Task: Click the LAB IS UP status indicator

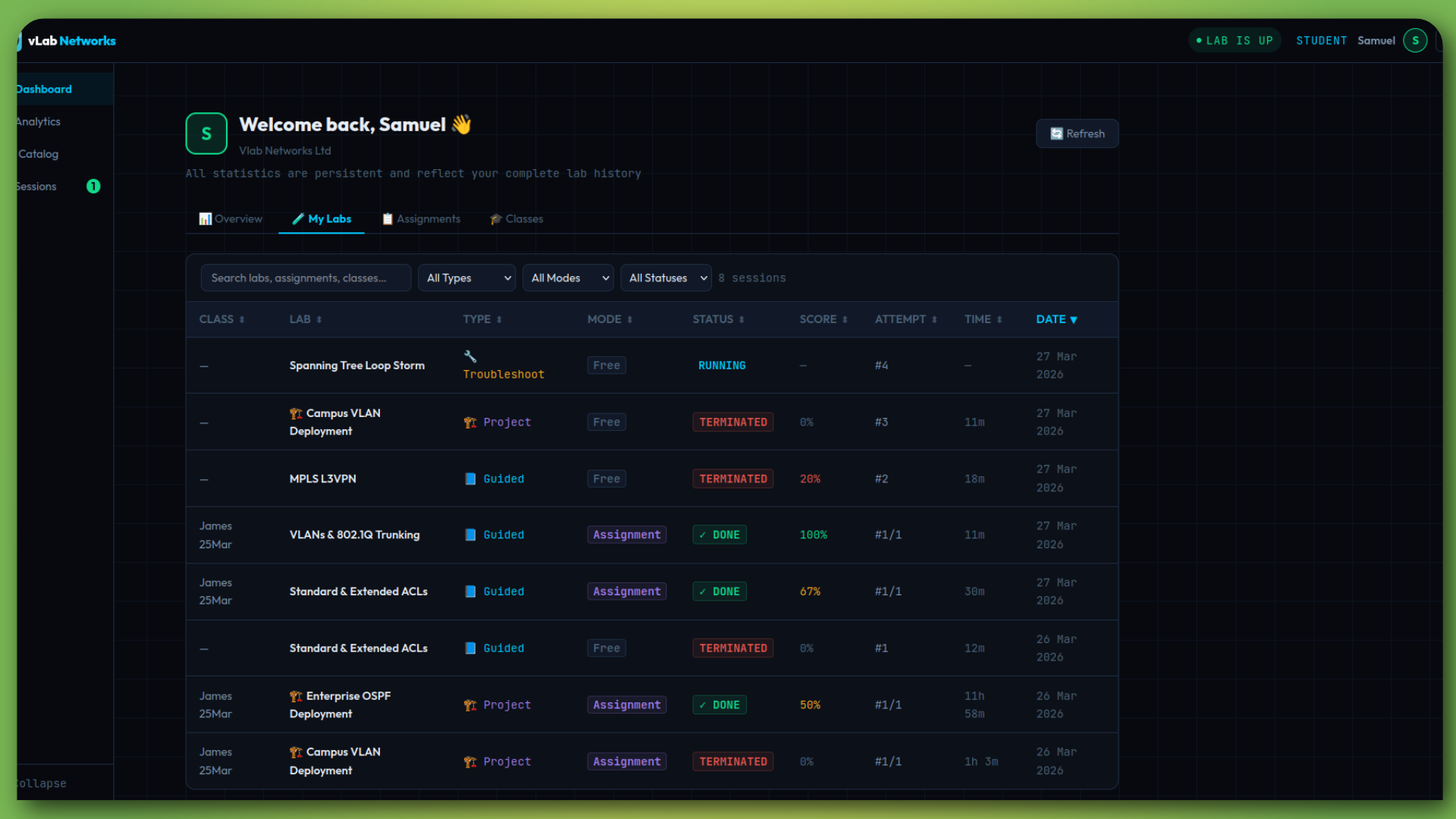Action: (1234, 40)
